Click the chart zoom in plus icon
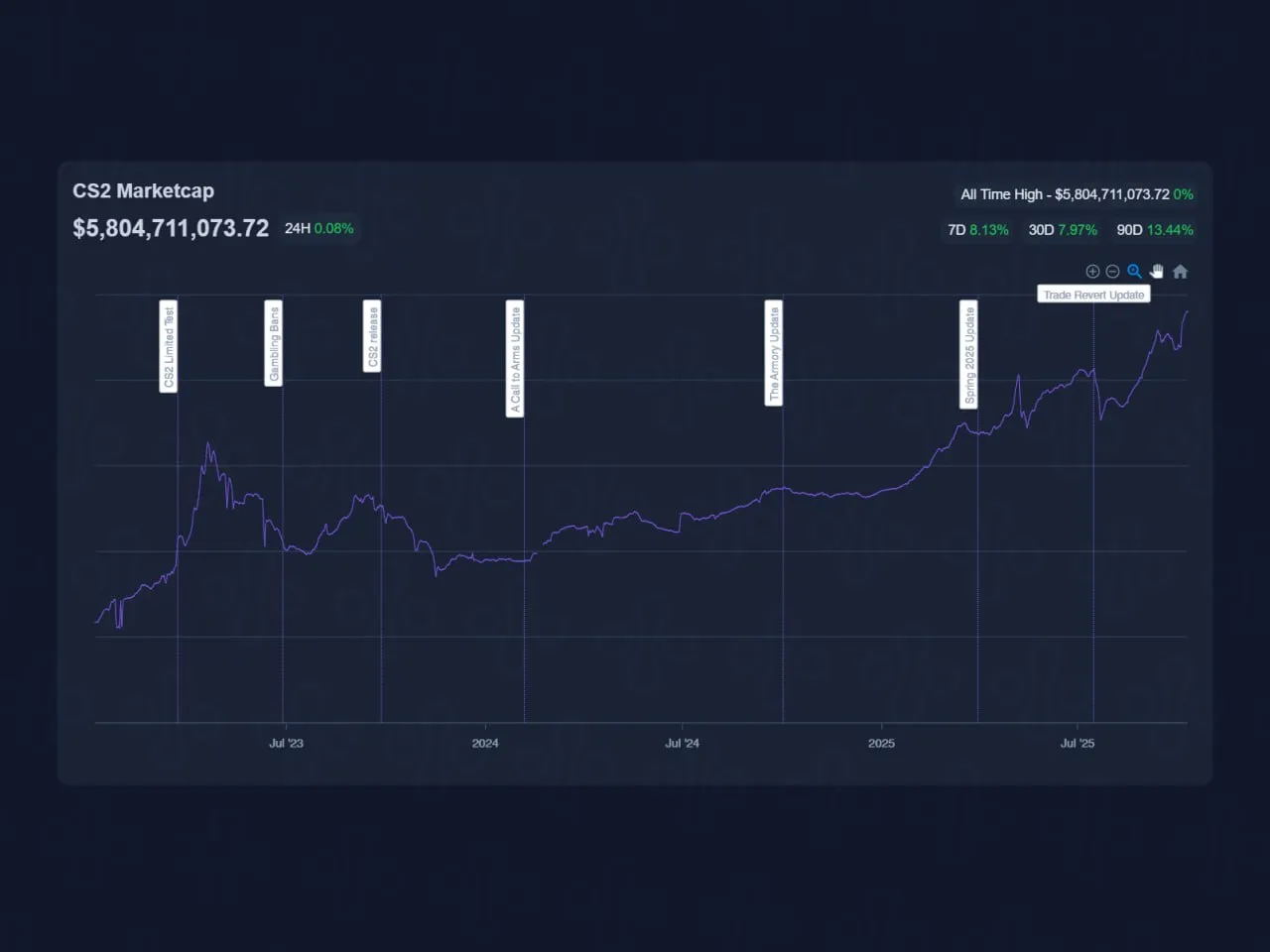This screenshot has width=1270, height=952. coord(1092,272)
